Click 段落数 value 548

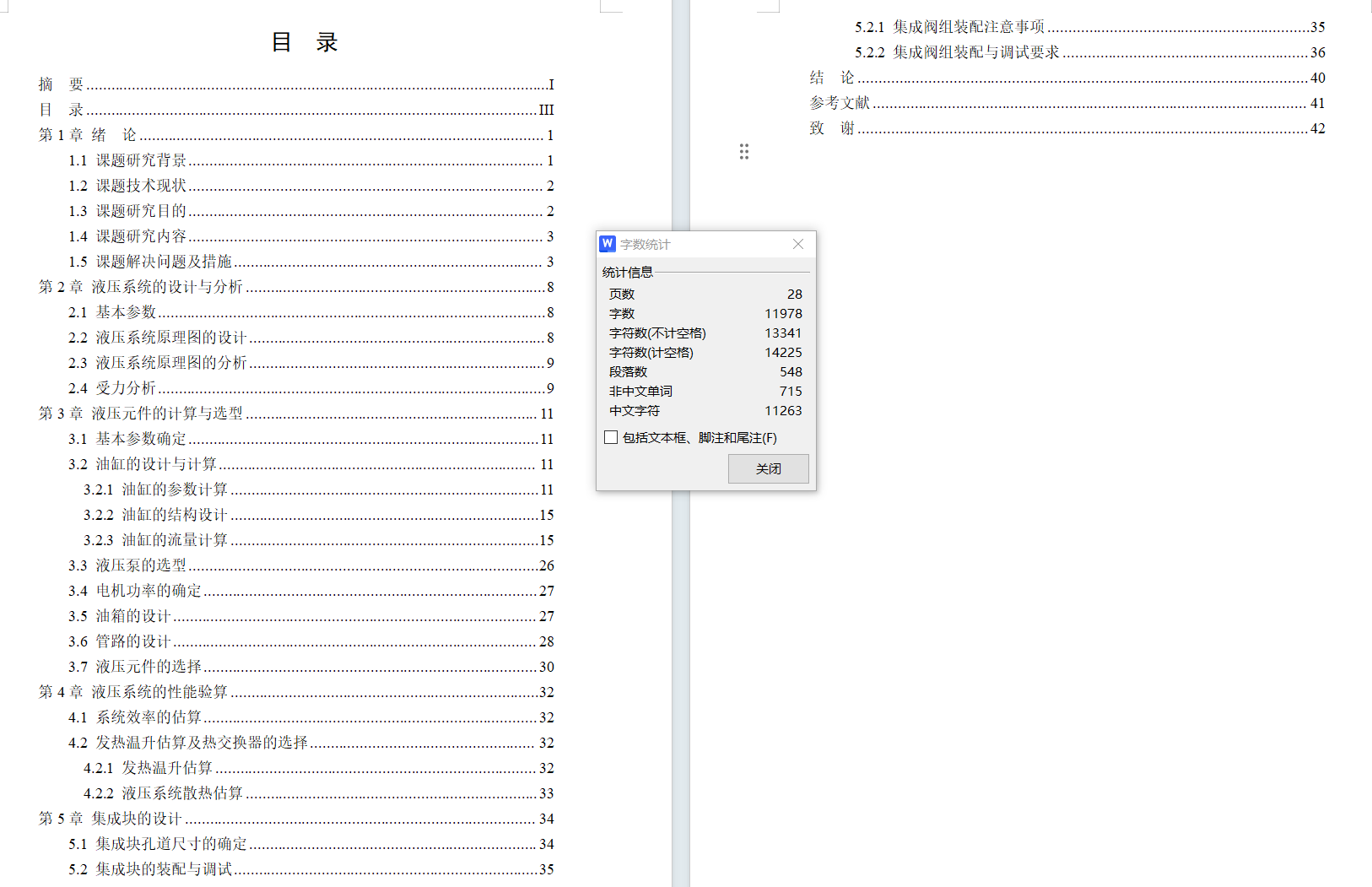791,371
